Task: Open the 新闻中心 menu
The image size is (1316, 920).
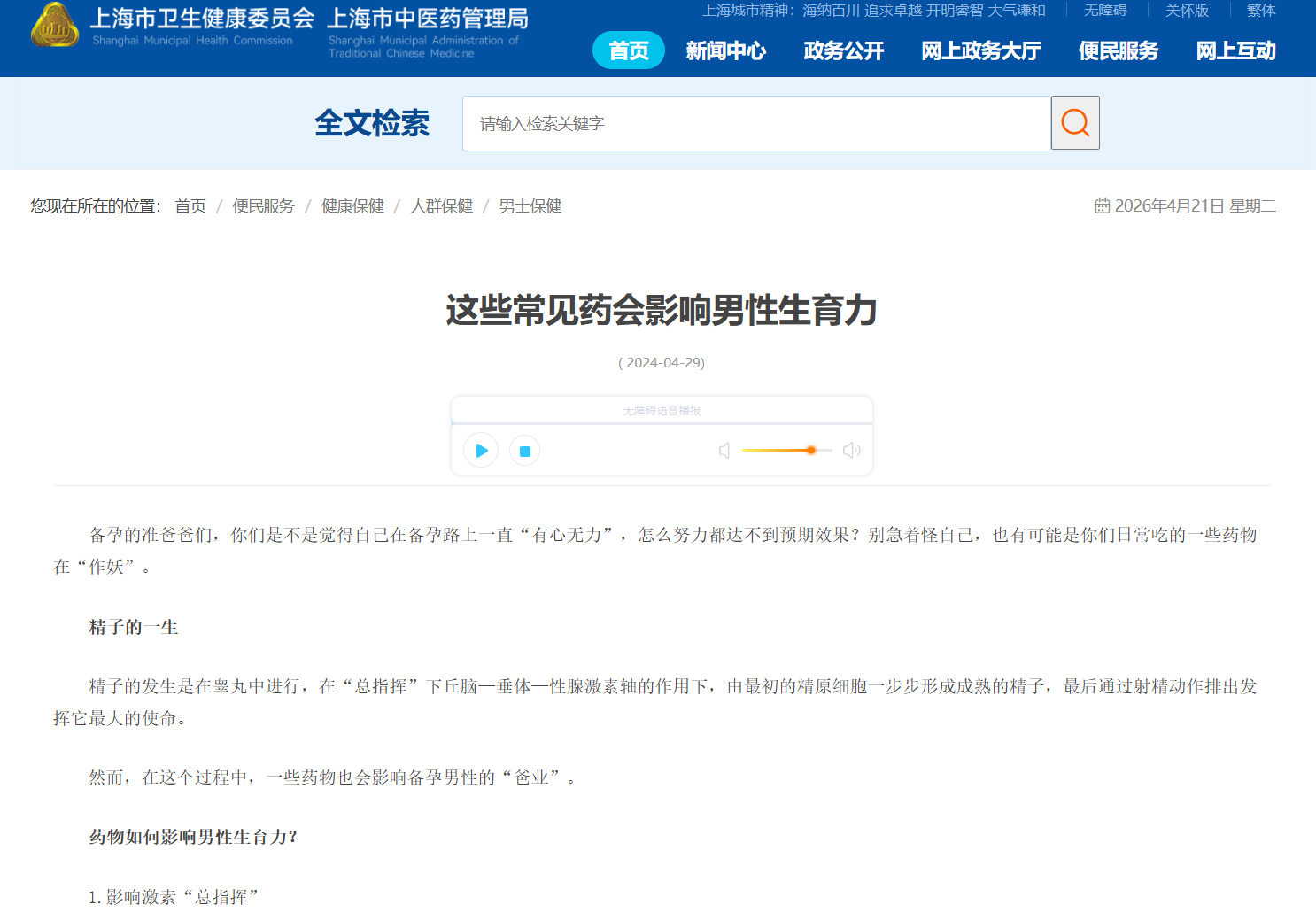Action: click(x=725, y=51)
